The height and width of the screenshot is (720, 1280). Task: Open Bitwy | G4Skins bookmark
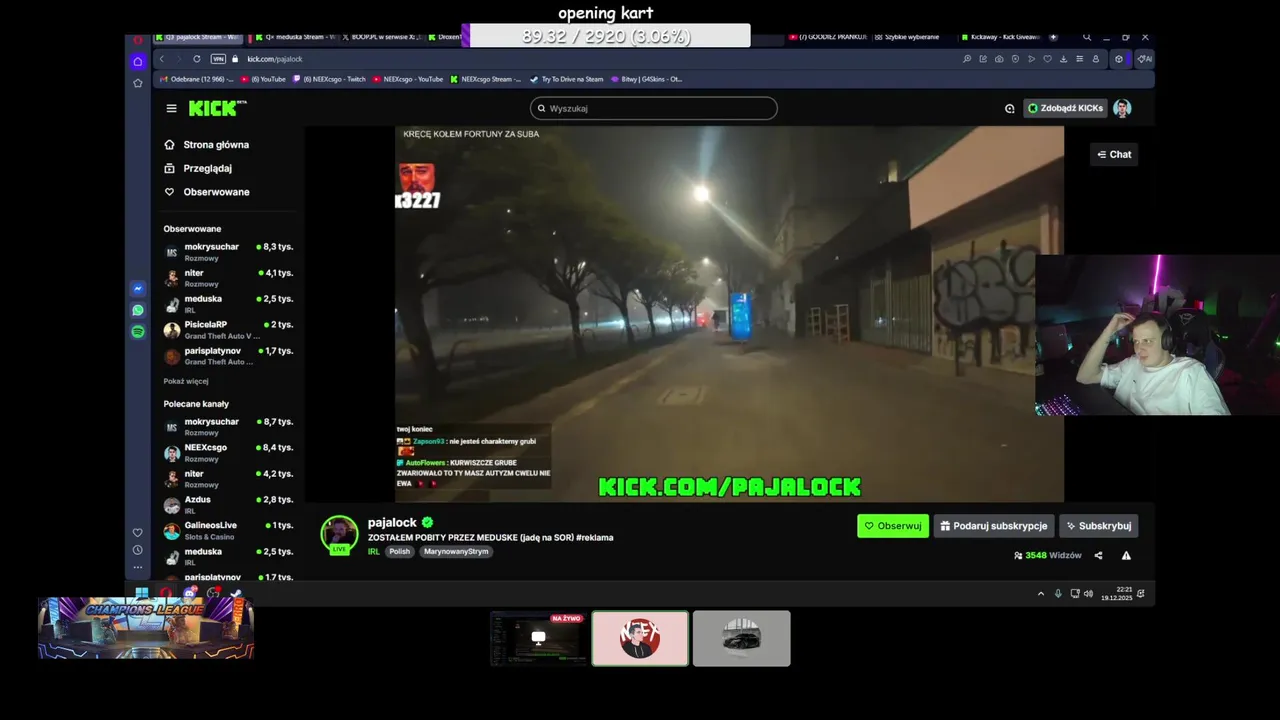[646, 79]
